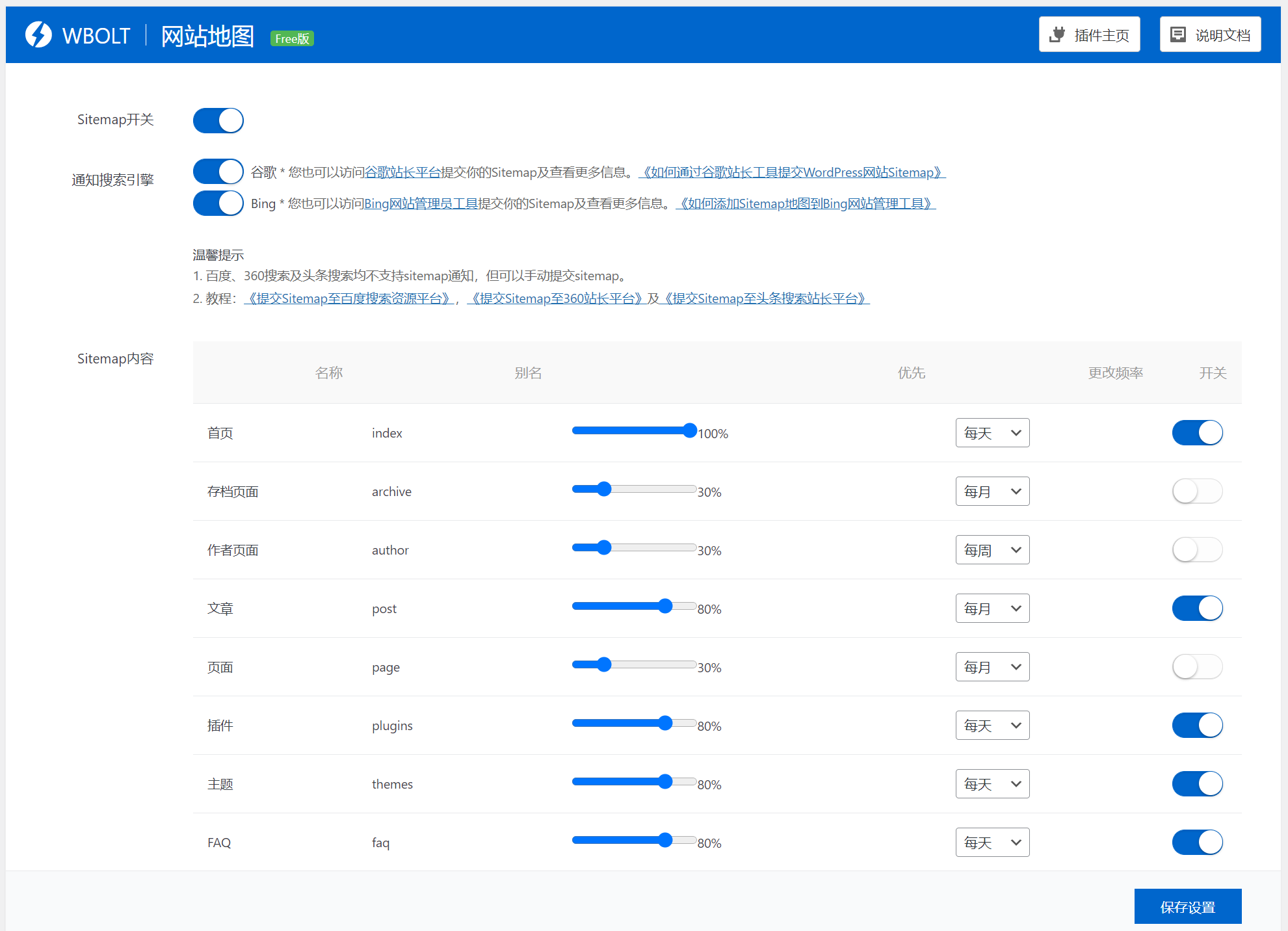Open the post row 每月 dropdown
The image size is (1288, 931).
tap(992, 609)
